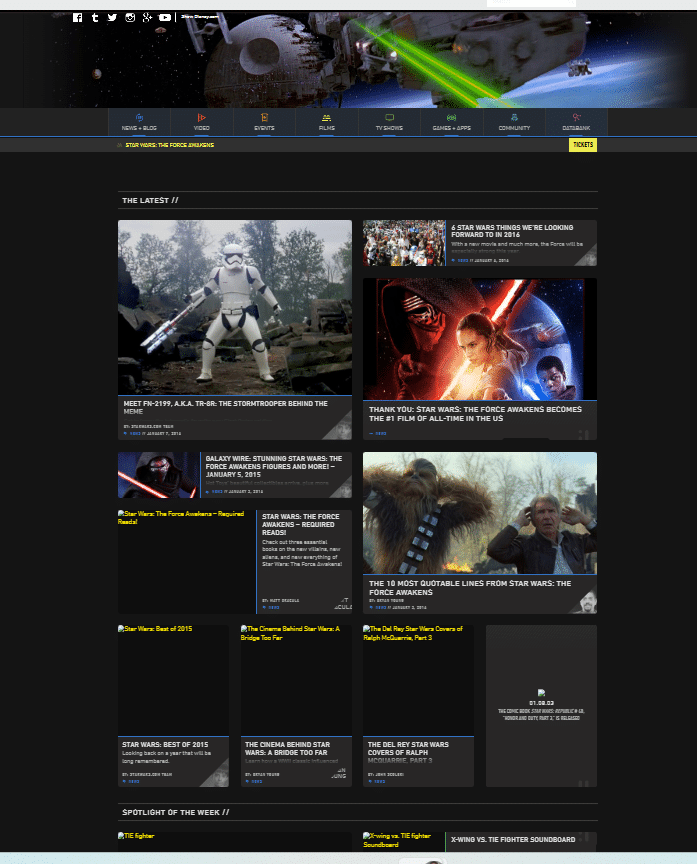Image resolution: width=697 pixels, height=864 pixels.
Task: Click the Instagram camera icon
Action: (129, 17)
